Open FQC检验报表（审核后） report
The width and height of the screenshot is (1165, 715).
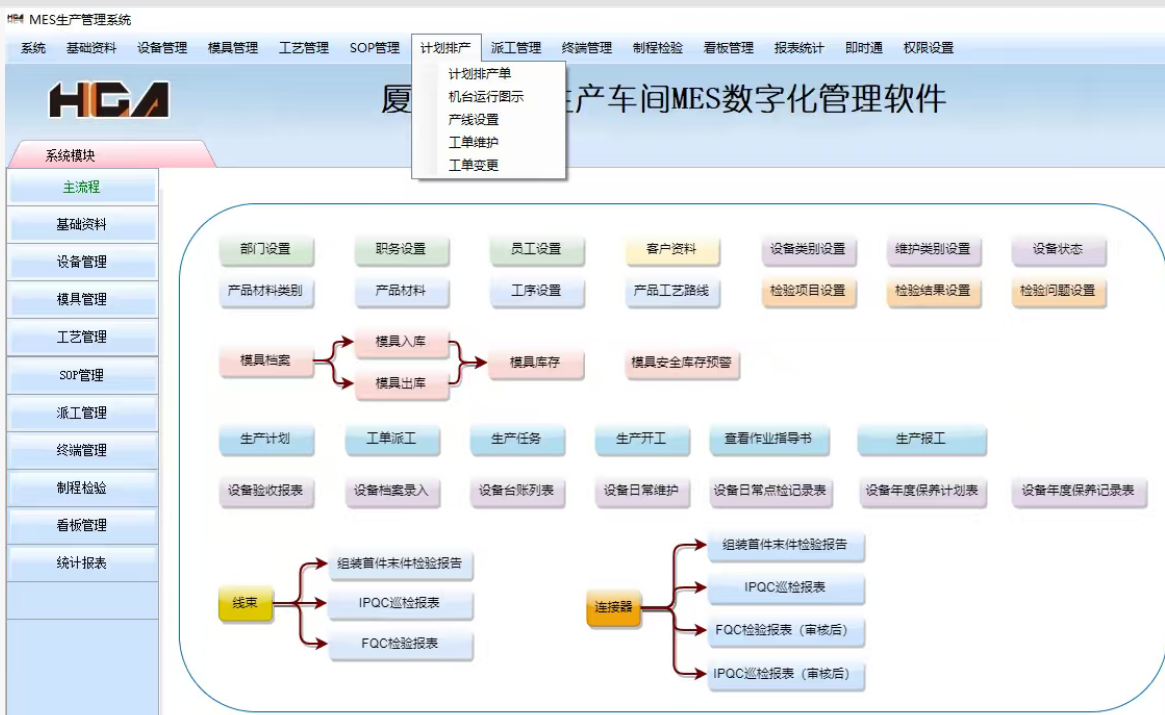[x=785, y=630]
